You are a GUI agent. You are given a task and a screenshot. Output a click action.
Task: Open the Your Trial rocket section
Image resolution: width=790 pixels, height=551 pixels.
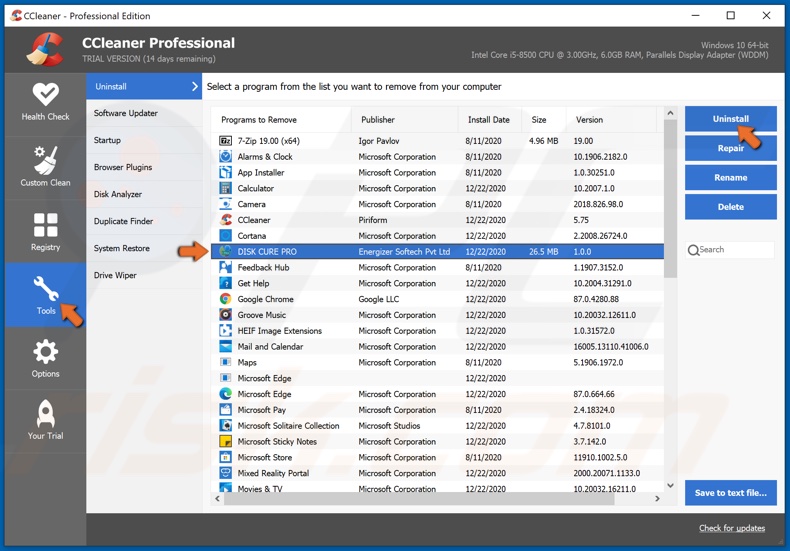45,421
